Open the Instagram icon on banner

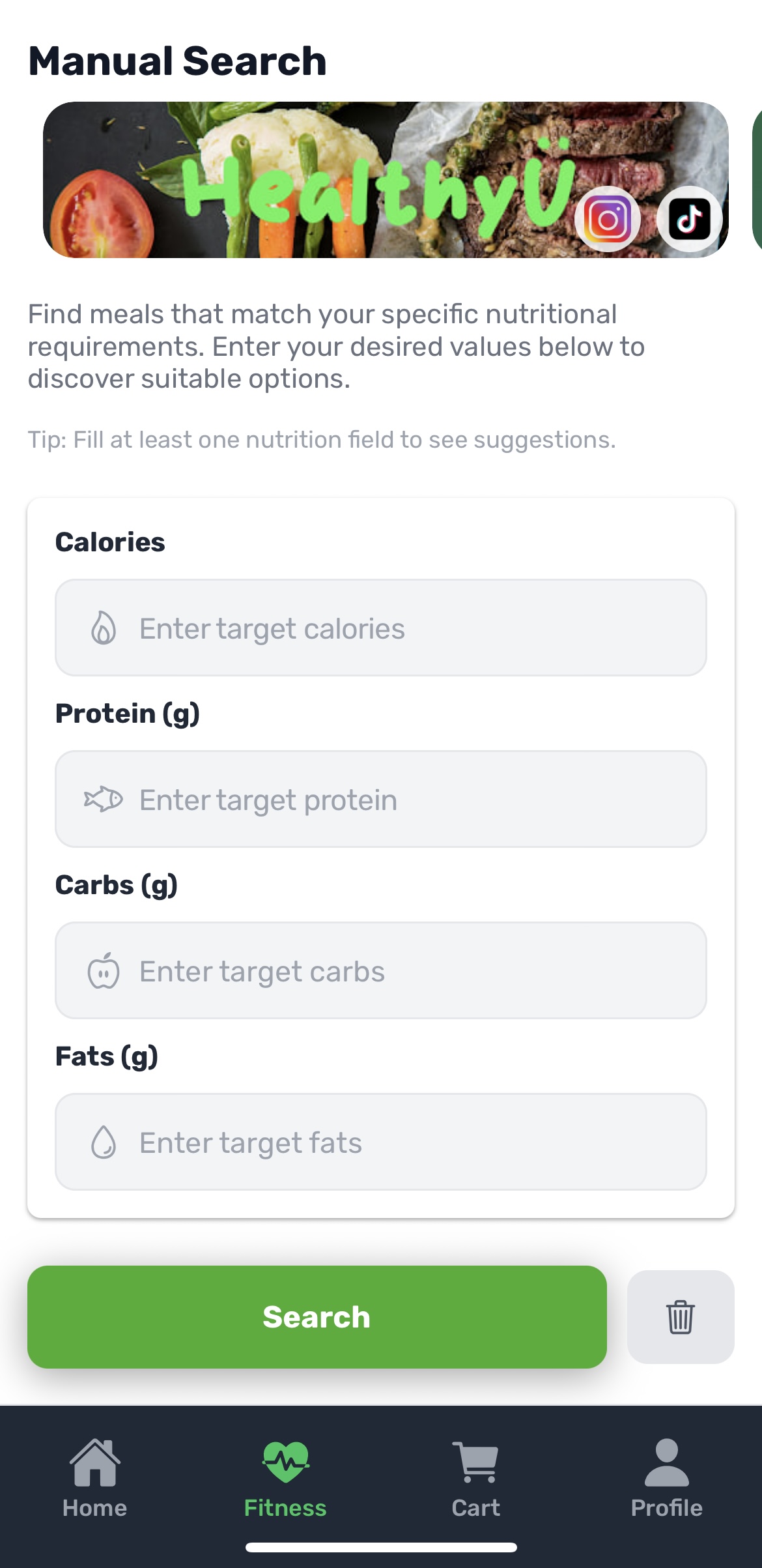(608, 220)
